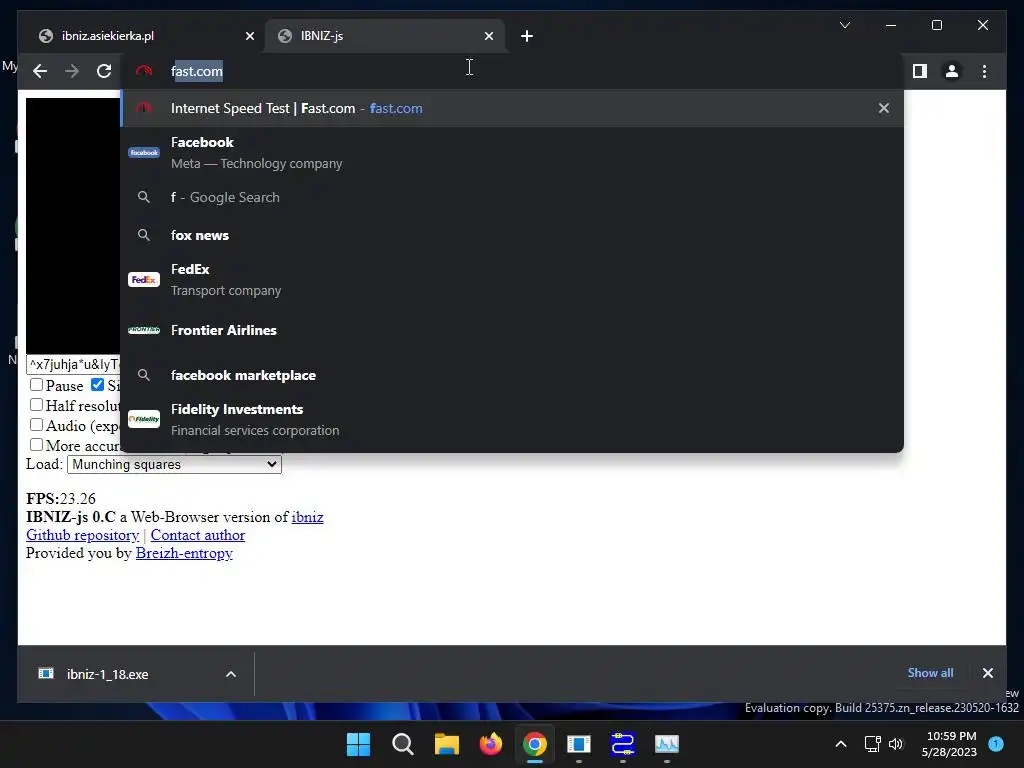Screen dimensions: 1024x768
Task: Click the Chrome taskbar icon
Action: coord(535,744)
